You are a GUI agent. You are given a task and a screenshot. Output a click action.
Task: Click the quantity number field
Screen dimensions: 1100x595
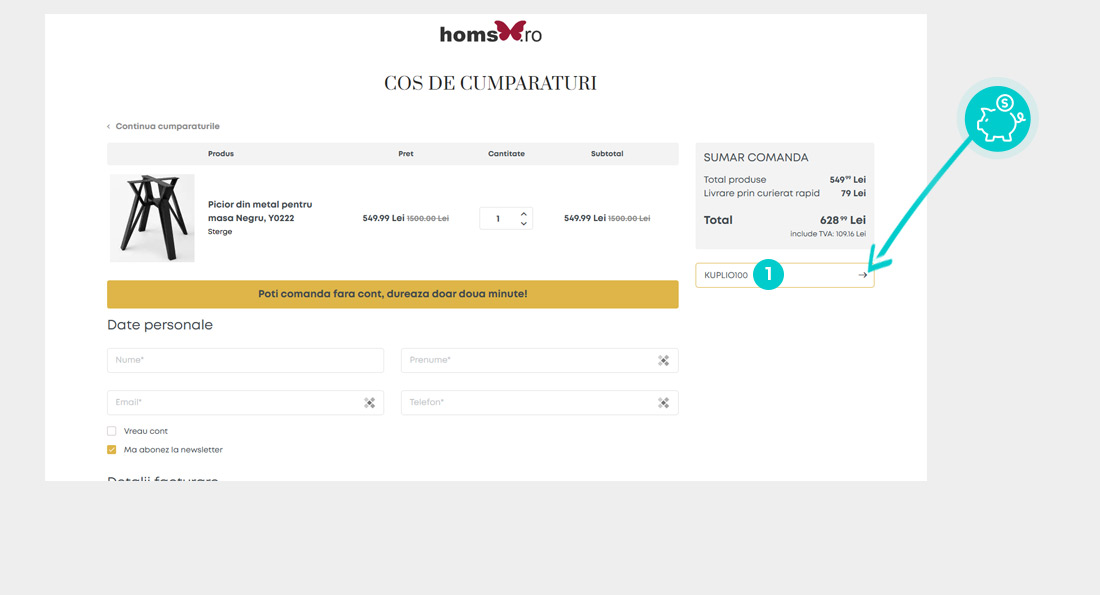pyautogui.click(x=498, y=218)
